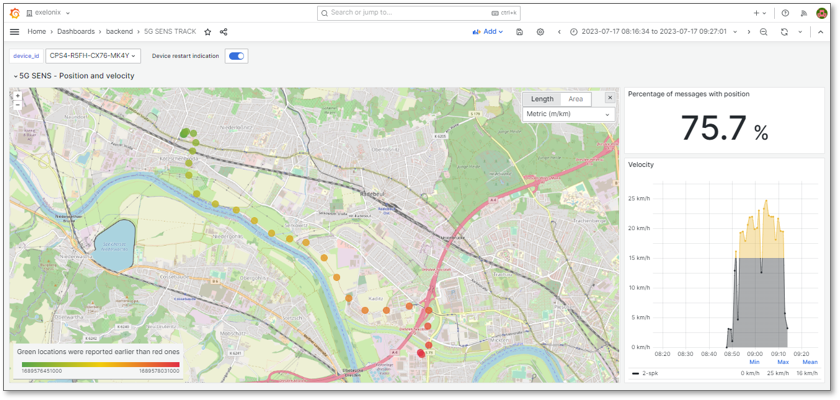Shift time range backward

[x=559, y=32]
